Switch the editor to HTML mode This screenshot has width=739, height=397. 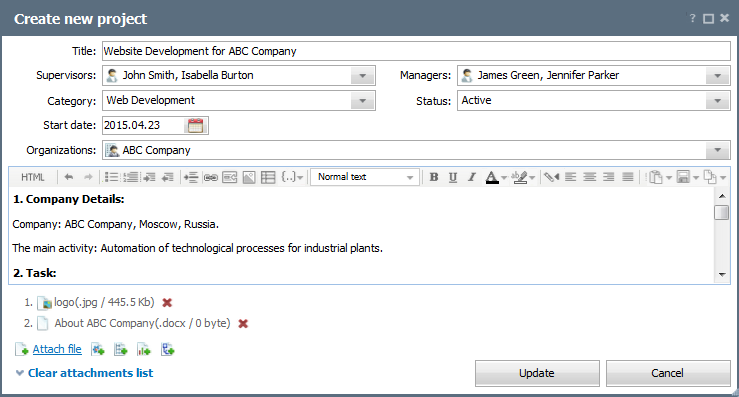click(x=33, y=177)
